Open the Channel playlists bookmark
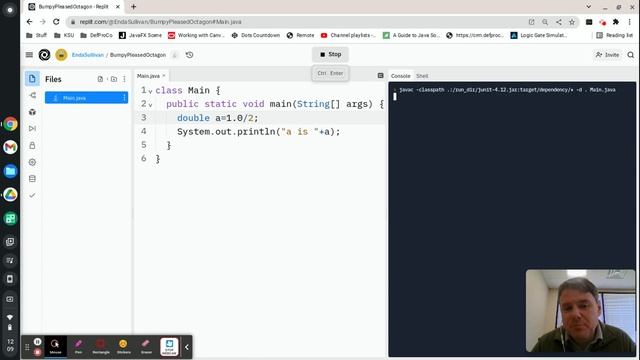Image resolution: width=640 pixels, height=360 pixels. click(348, 36)
